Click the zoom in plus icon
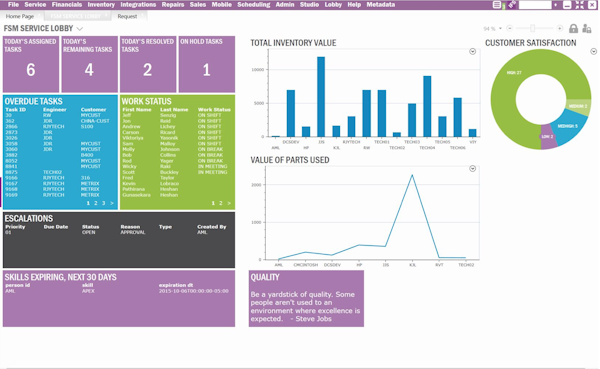The height and width of the screenshot is (369, 600). [x=560, y=28]
